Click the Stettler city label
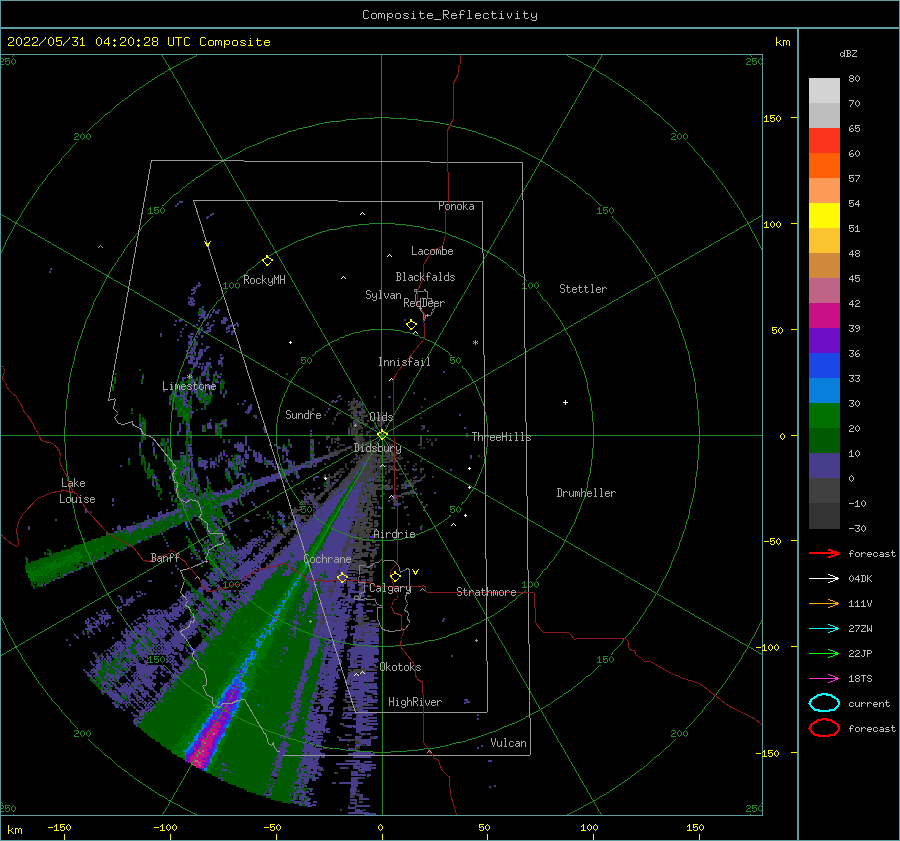The height and width of the screenshot is (841, 900). click(583, 289)
